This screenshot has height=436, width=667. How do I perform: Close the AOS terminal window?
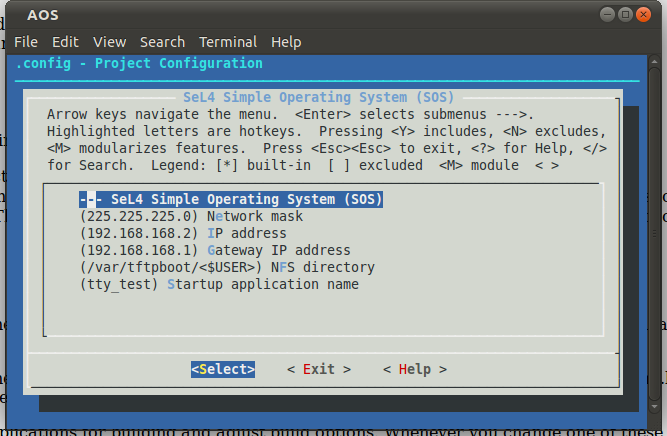(x=647, y=15)
